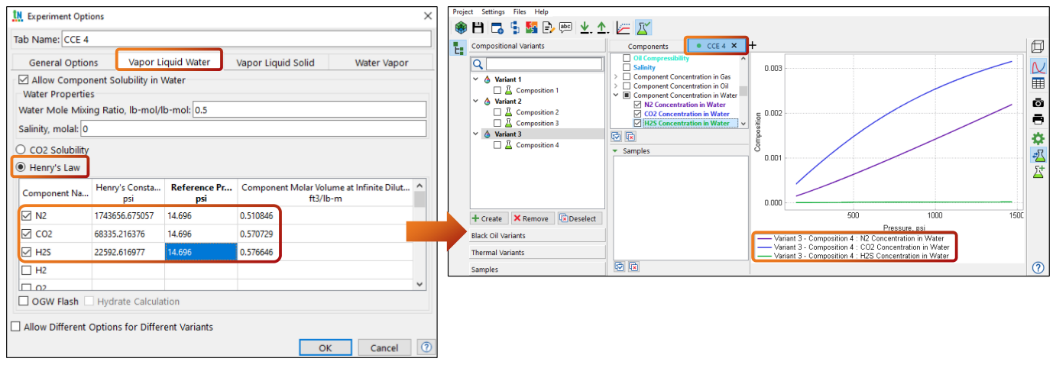Image resolution: width=1056 pixels, height=365 pixels.
Task: Enable the OGW Flash checkbox
Action: [24, 301]
